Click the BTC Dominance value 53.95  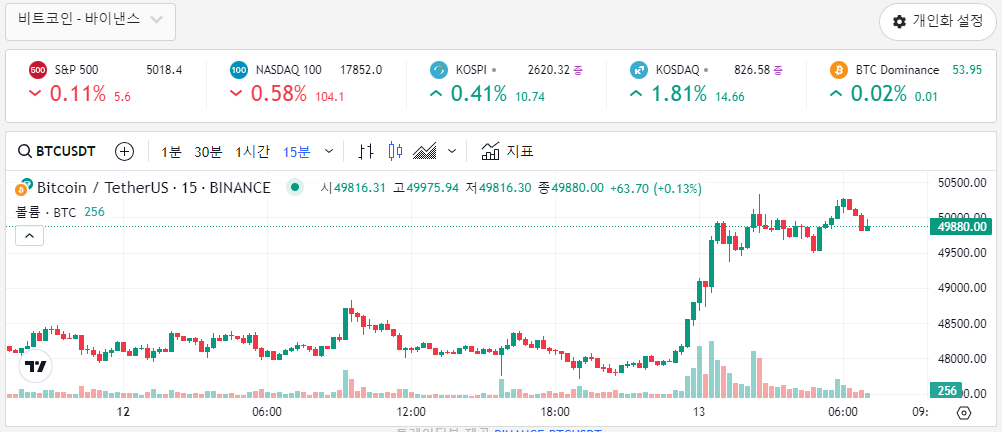(967, 70)
